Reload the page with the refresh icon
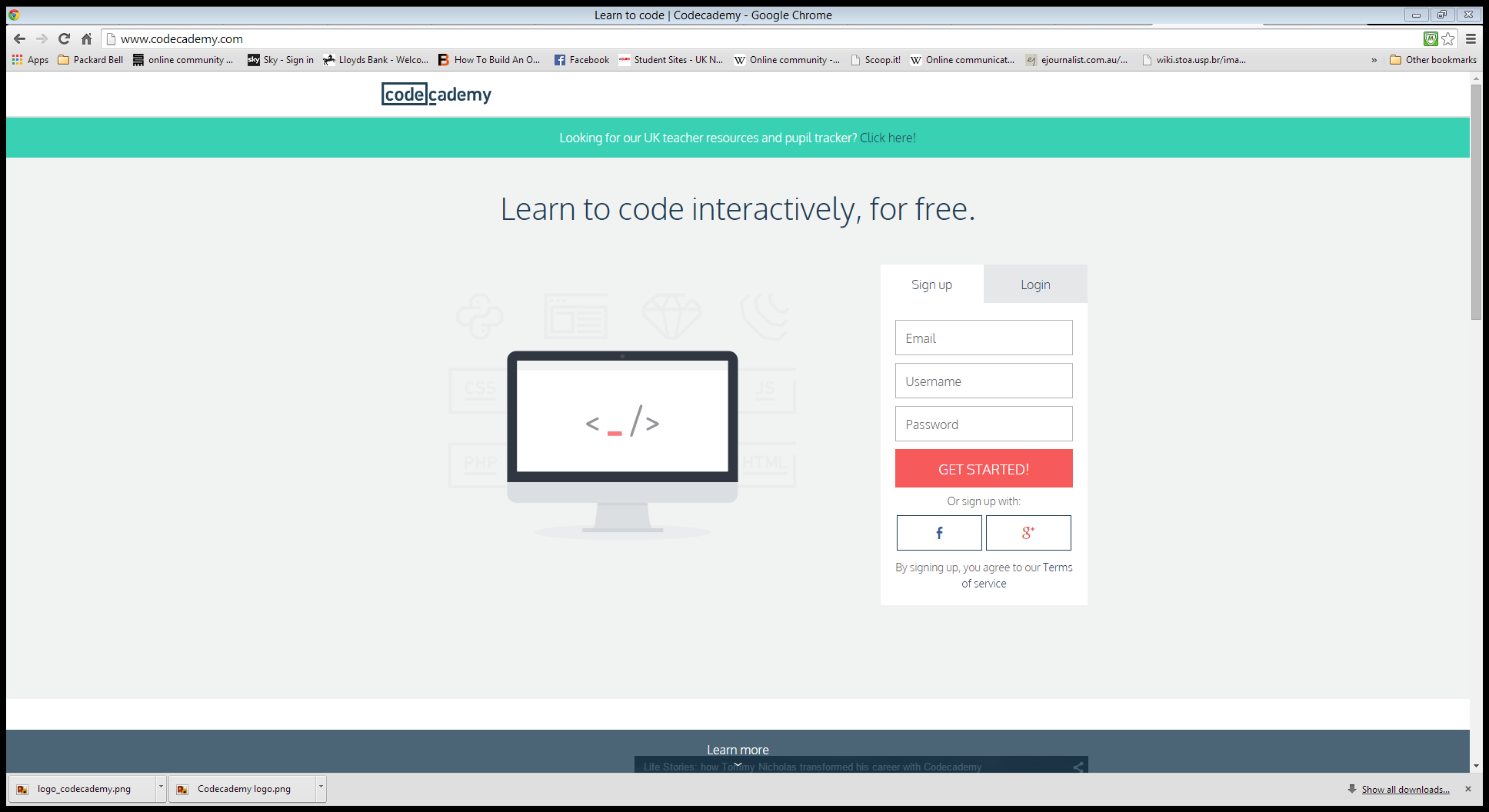Screen dimensions: 1489x812 tap(65, 38)
